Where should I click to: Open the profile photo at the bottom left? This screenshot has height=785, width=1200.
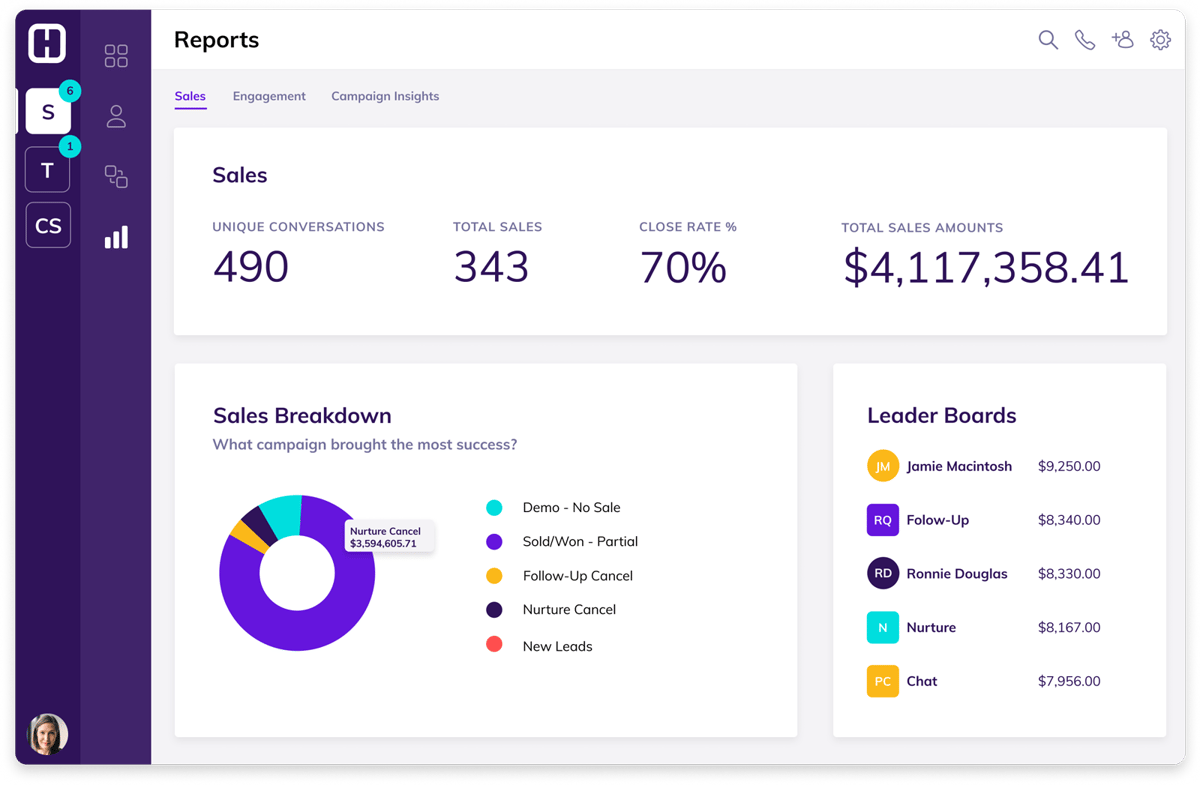(47, 733)
